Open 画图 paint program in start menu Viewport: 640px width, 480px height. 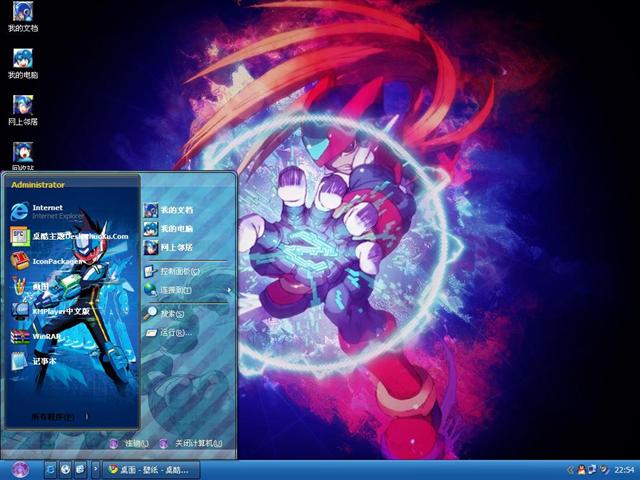tap(29, 287)
